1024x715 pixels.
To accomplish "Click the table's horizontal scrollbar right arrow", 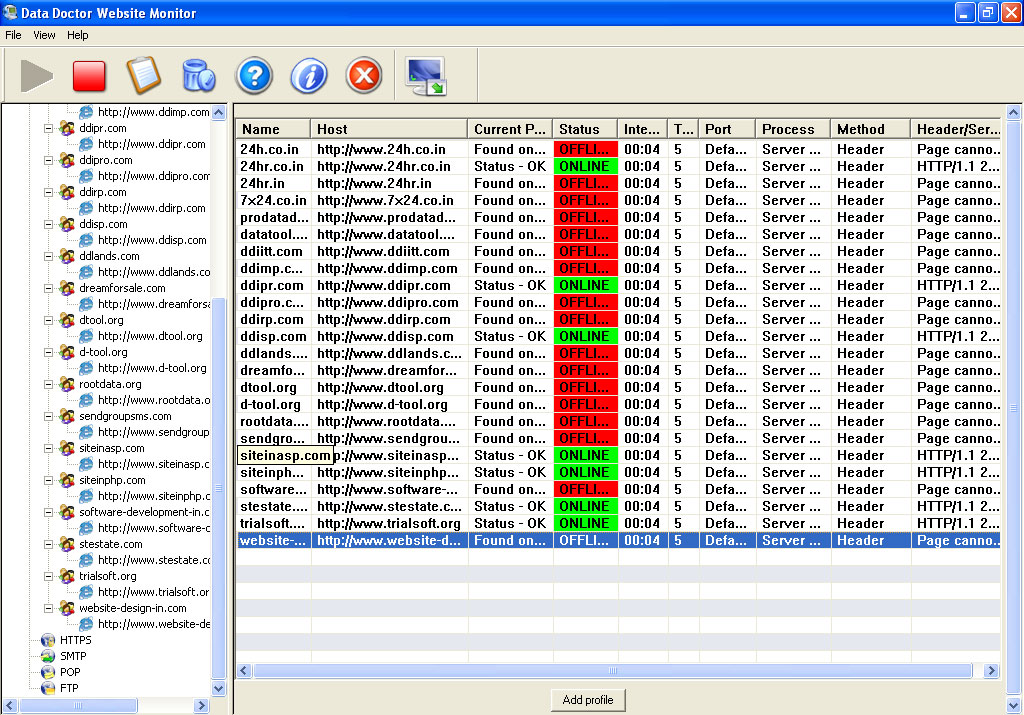I will tap(991, 671).
